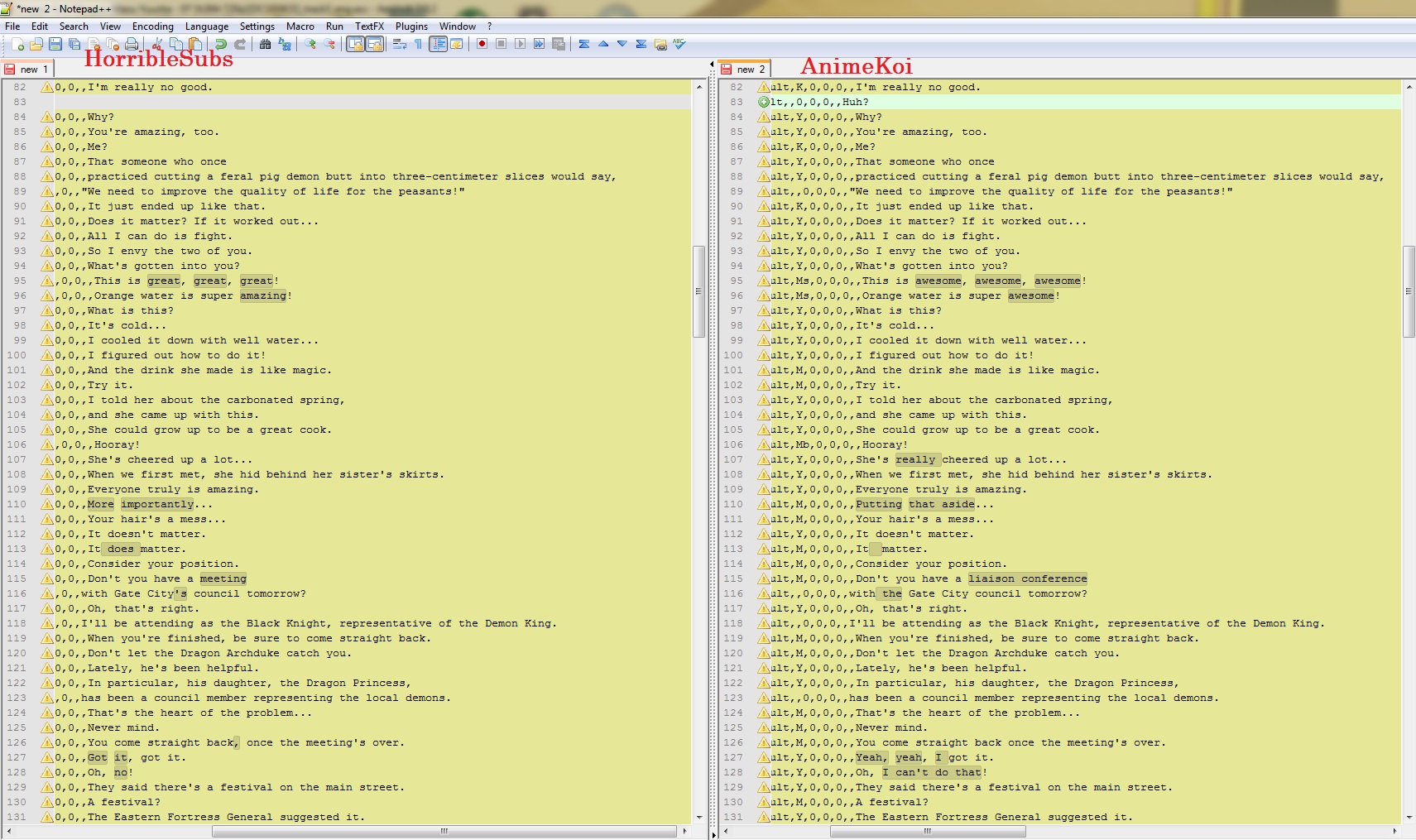Click the Replace toolbar icon
The image size is (1416, 840).
(284, 44)
